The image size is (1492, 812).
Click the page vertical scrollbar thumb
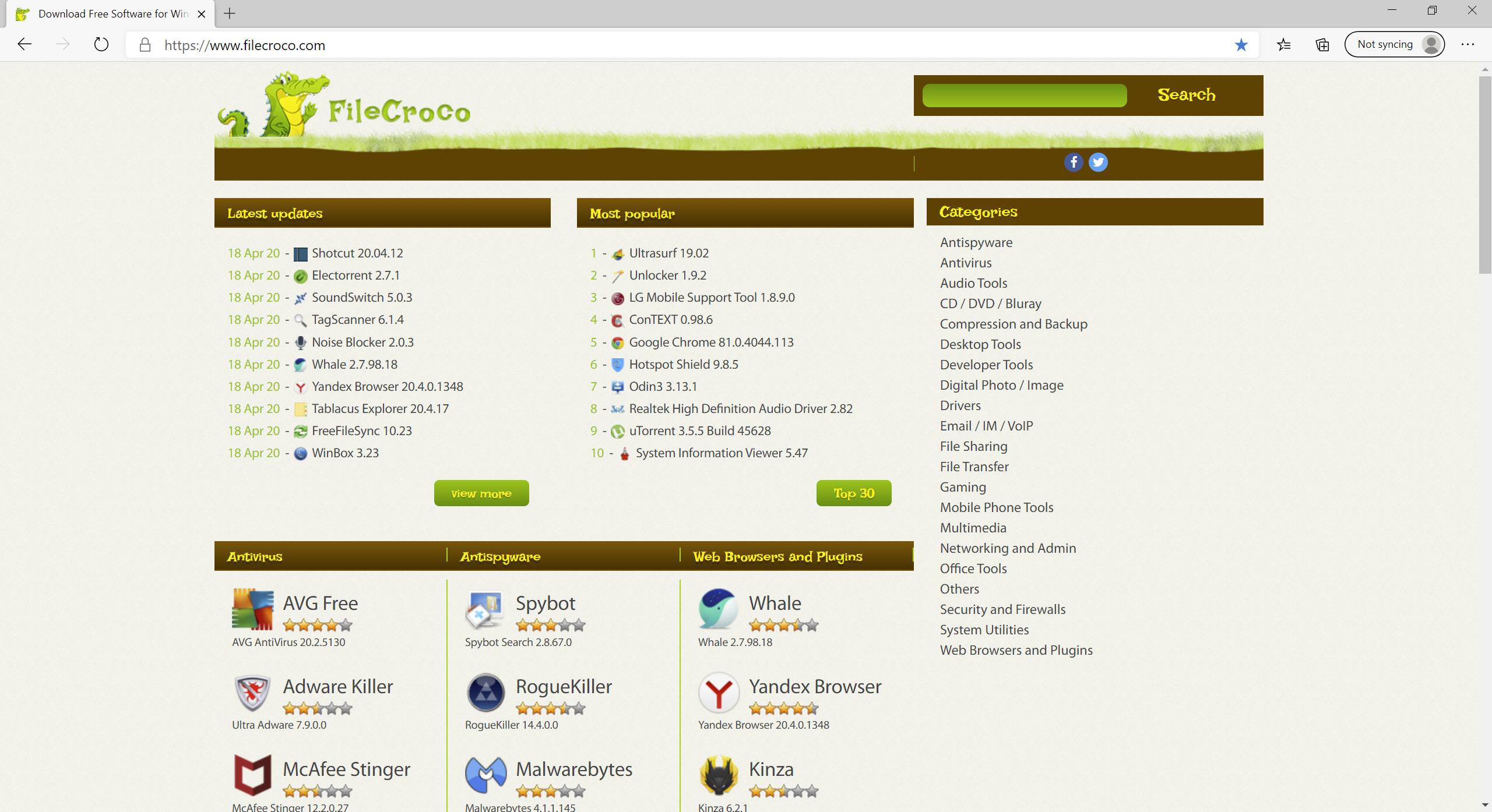pos(1484,175)
